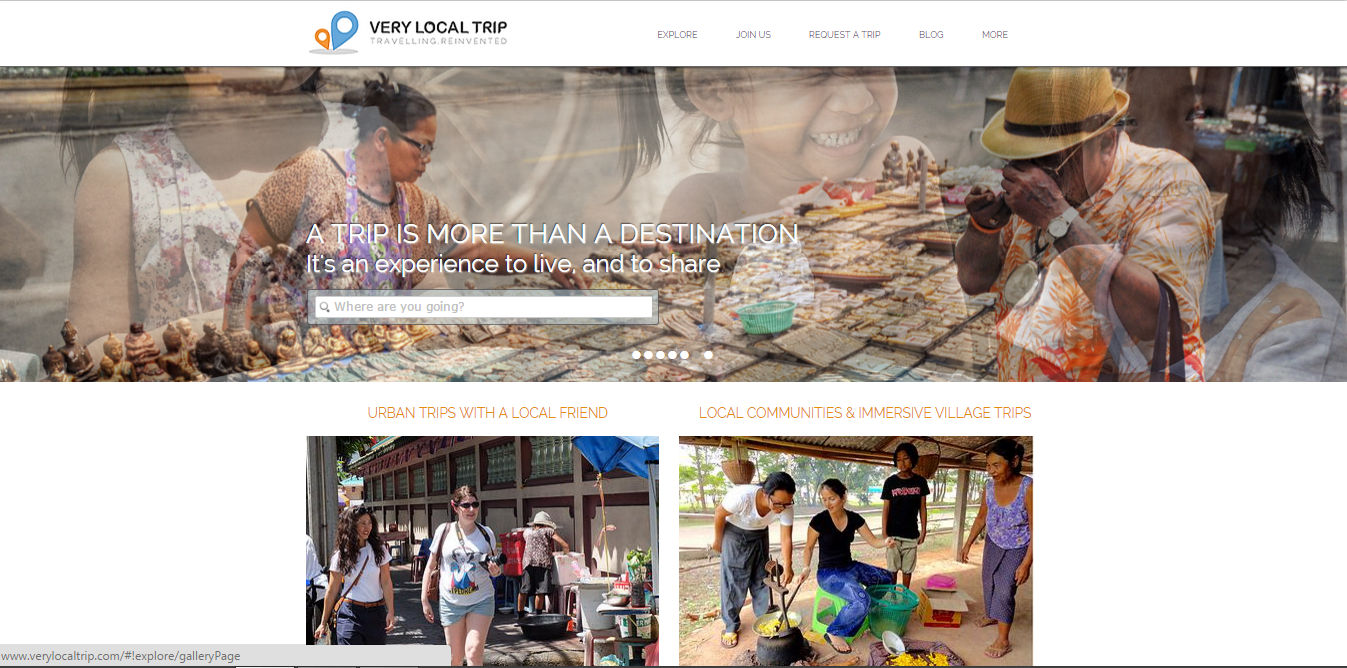Click the map pin logo icon
This screenshot has height=668, width=1347.
coord(335,32)
